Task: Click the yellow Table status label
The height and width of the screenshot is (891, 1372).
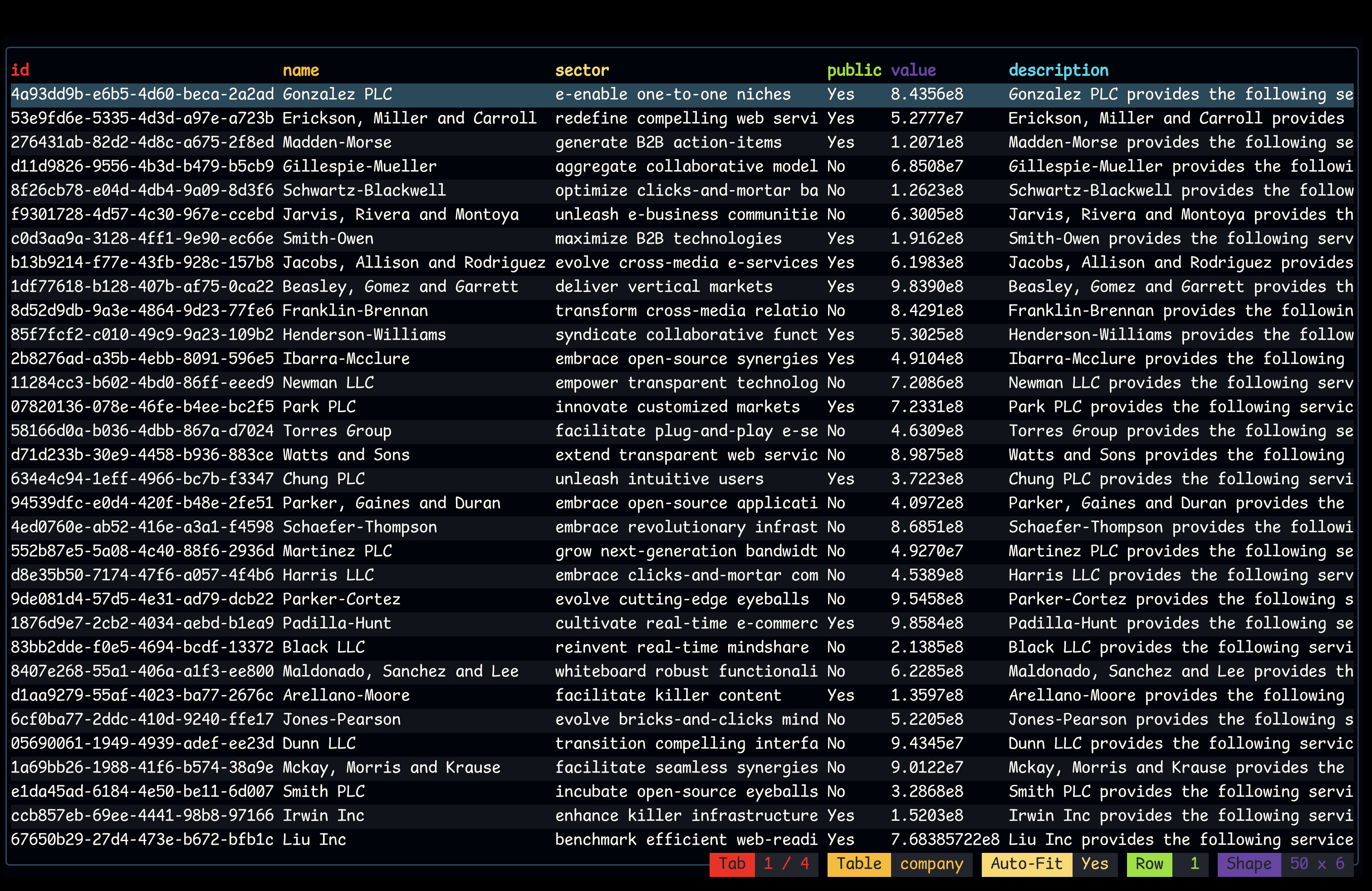Action: [x=858, y=863]
